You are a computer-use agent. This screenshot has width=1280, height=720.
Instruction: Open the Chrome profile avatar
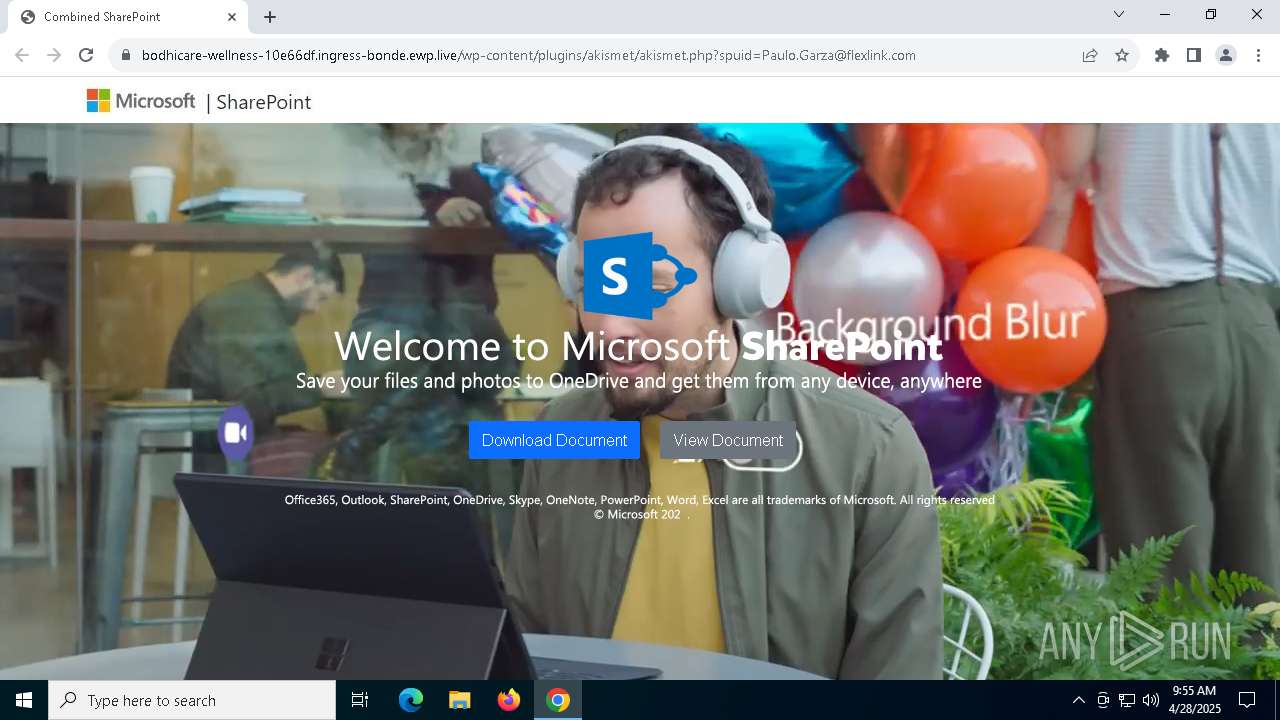pyautogui.click(x=1226, y=55)
